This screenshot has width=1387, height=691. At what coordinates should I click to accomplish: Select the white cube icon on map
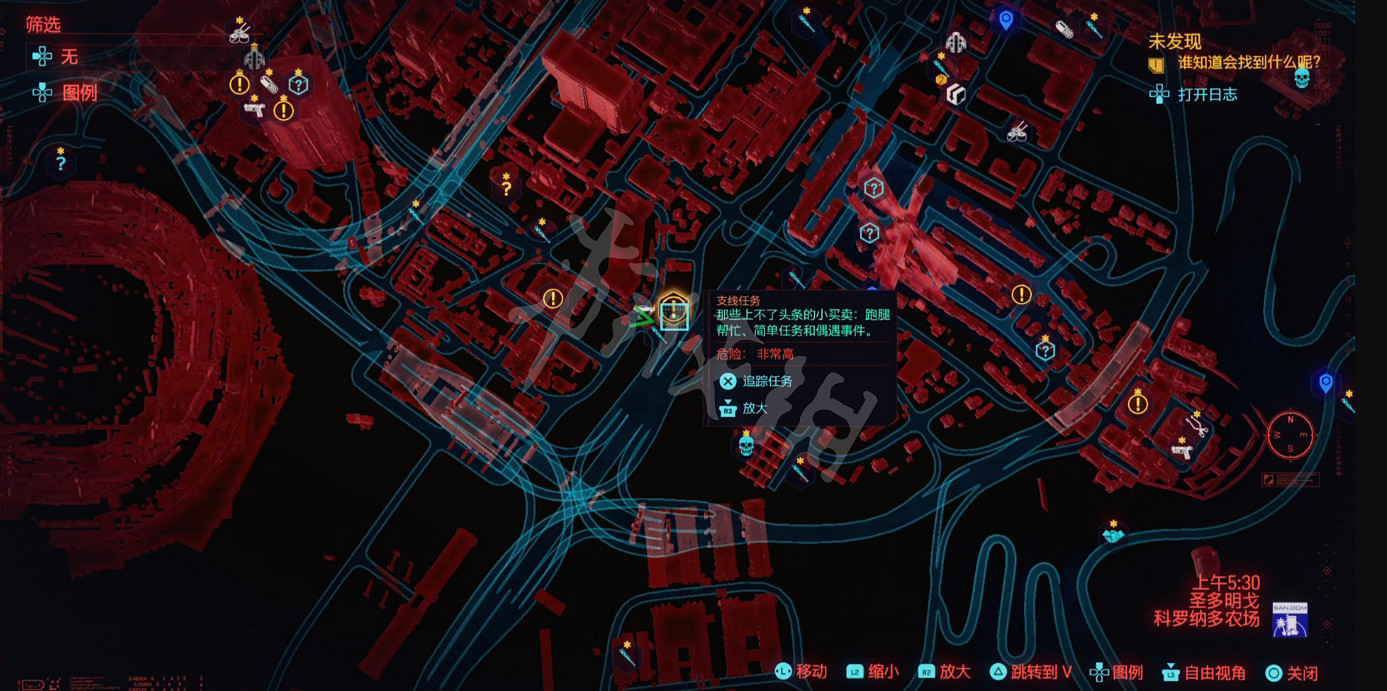point(956,94)
